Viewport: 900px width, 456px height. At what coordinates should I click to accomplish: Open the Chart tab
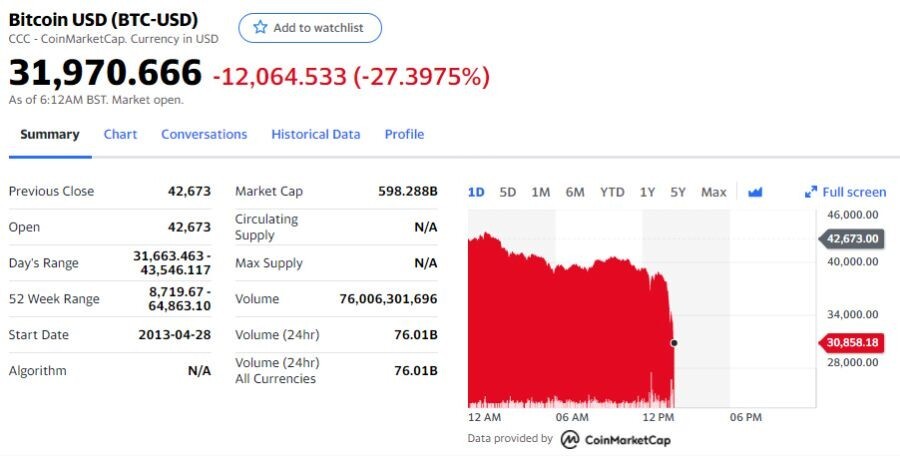(121, 134)
